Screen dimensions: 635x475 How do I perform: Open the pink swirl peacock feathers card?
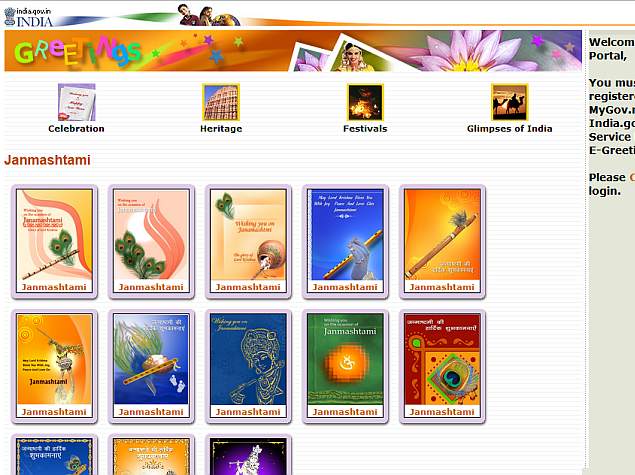[151, 240]
